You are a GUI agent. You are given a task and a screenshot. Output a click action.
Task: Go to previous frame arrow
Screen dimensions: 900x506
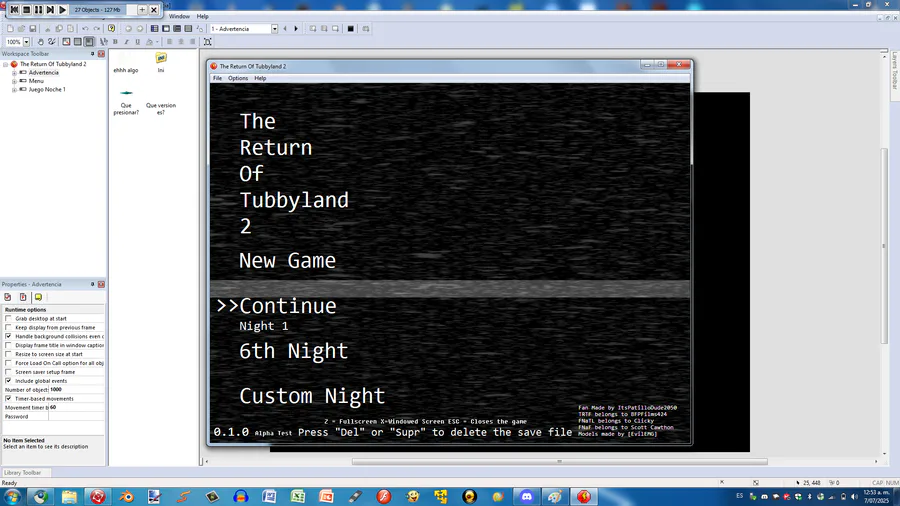285,29
